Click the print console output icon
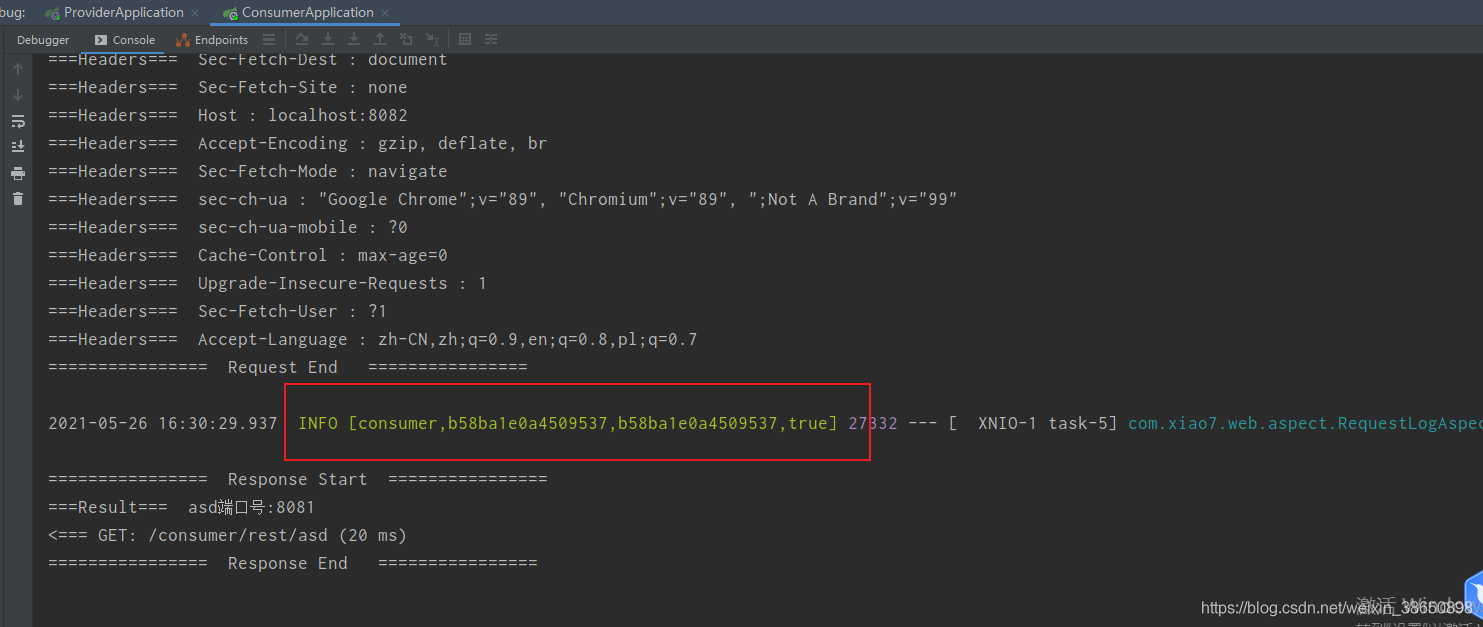1483x627 pixels. click(17, 173)
